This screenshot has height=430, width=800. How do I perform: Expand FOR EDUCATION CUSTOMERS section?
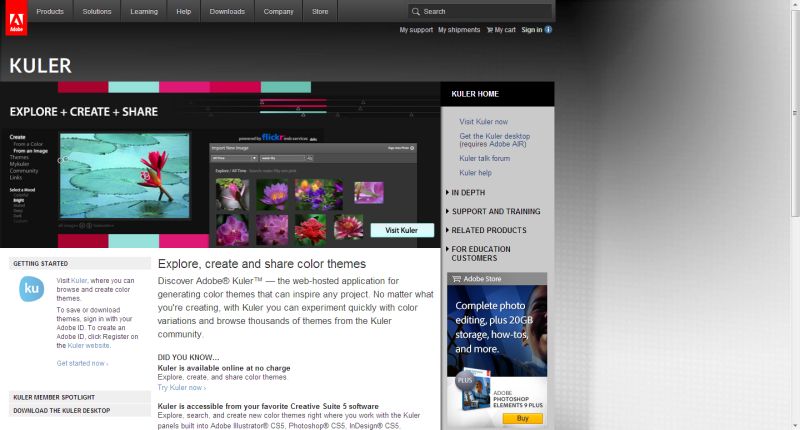coord(479,254)
